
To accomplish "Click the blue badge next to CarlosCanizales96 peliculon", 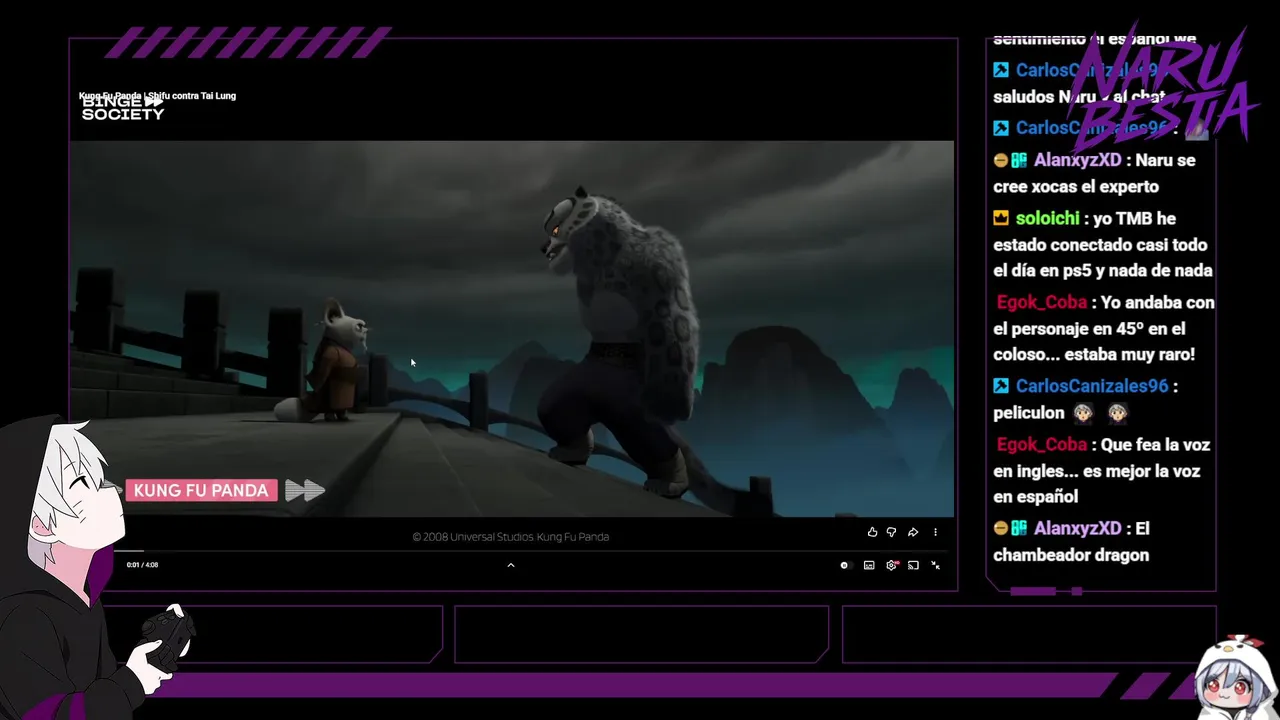I will [1001, 386].
